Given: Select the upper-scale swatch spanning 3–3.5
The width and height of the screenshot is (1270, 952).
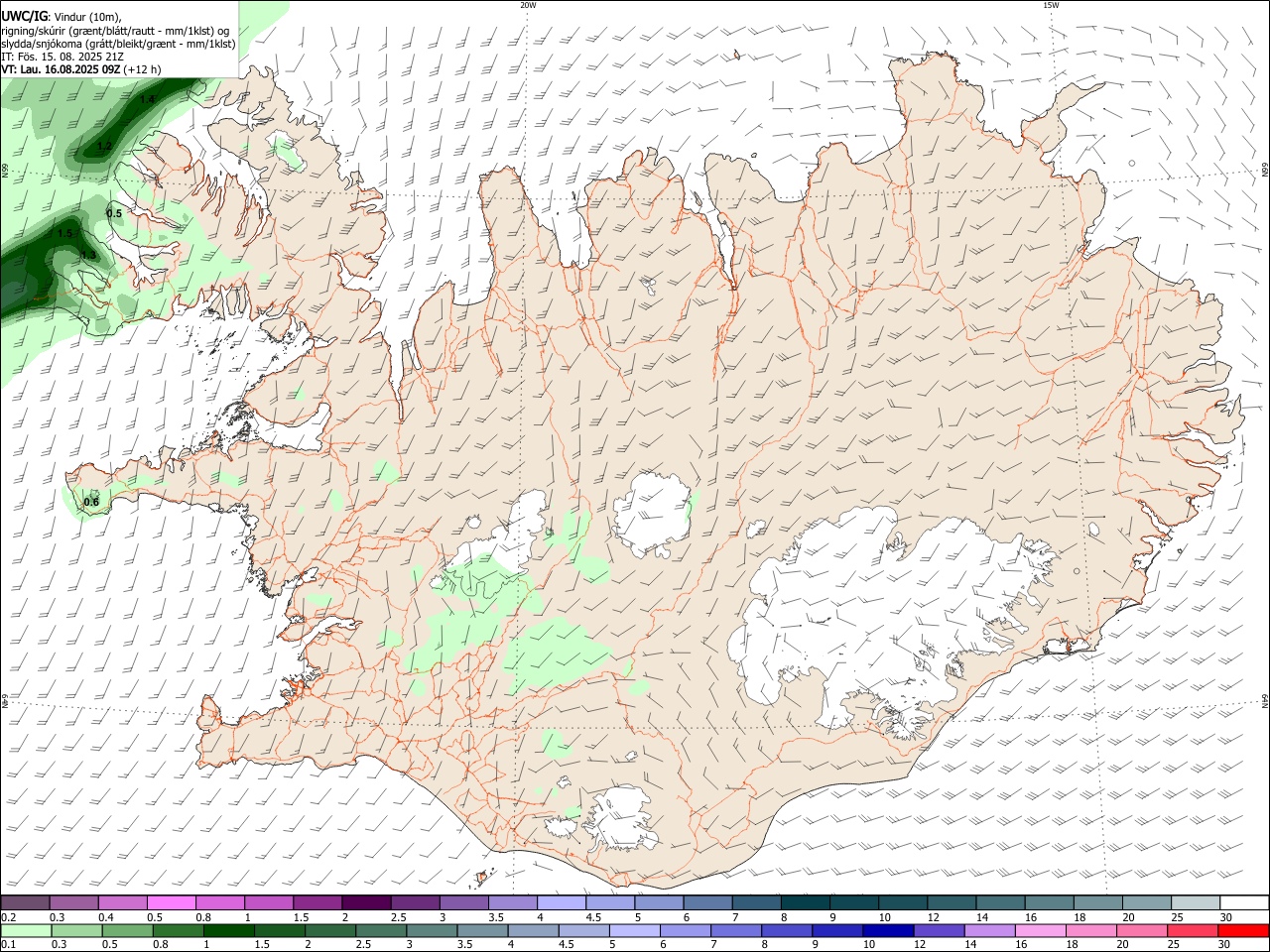Looking at the screenshot, I should tap(464, 902).
